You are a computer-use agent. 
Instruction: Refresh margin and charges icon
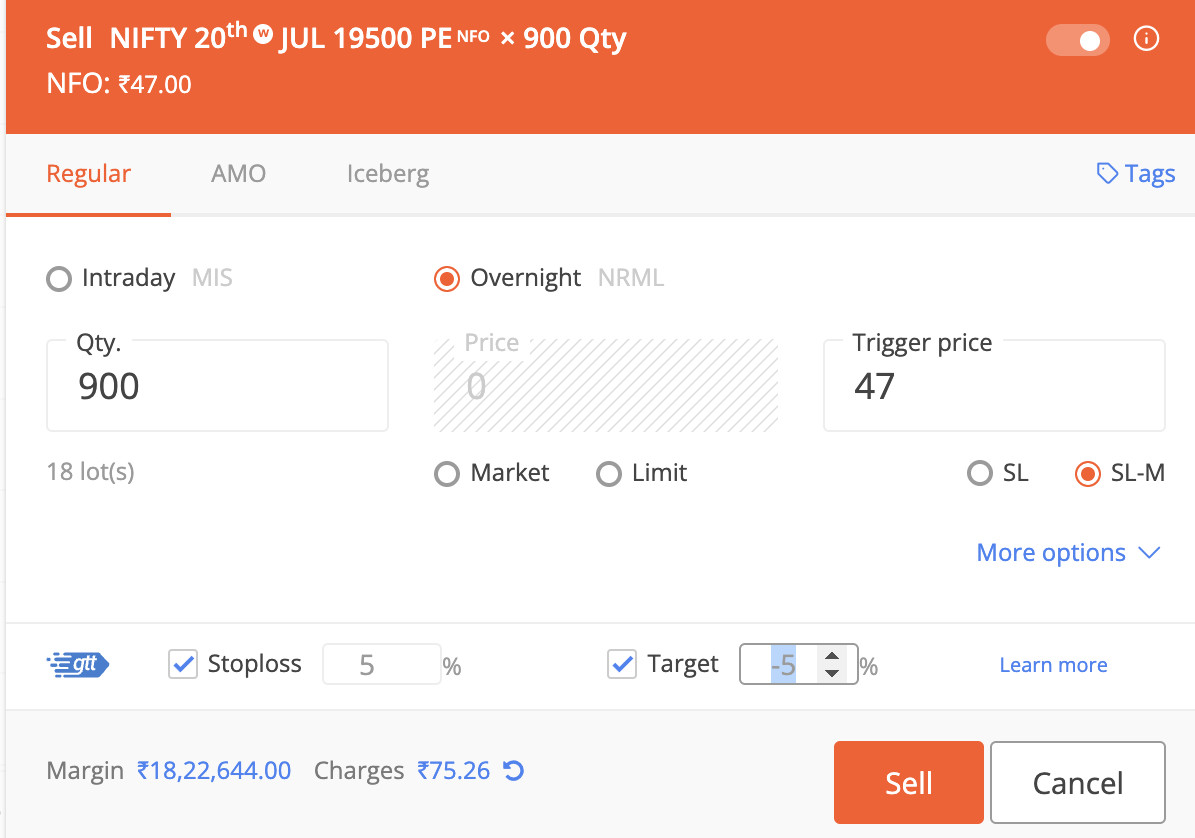click(514, 771)
